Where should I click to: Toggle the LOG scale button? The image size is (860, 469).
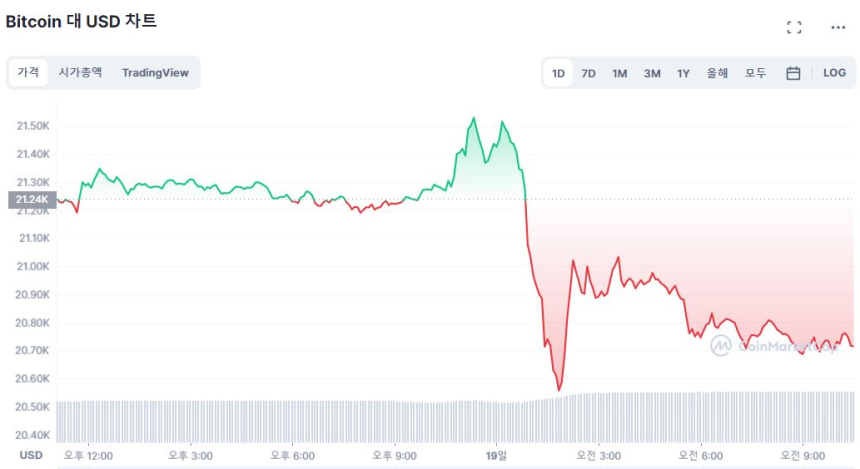(x=834, y=73)
